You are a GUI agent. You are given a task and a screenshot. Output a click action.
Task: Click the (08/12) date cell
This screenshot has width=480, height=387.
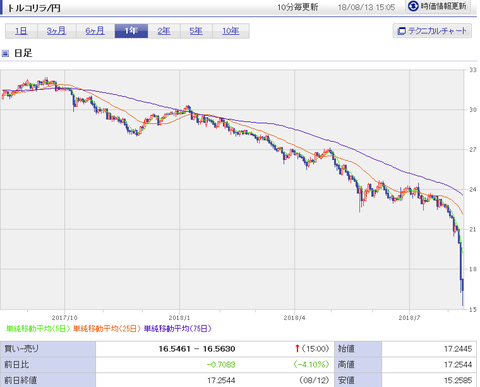(x=314, y=380)
